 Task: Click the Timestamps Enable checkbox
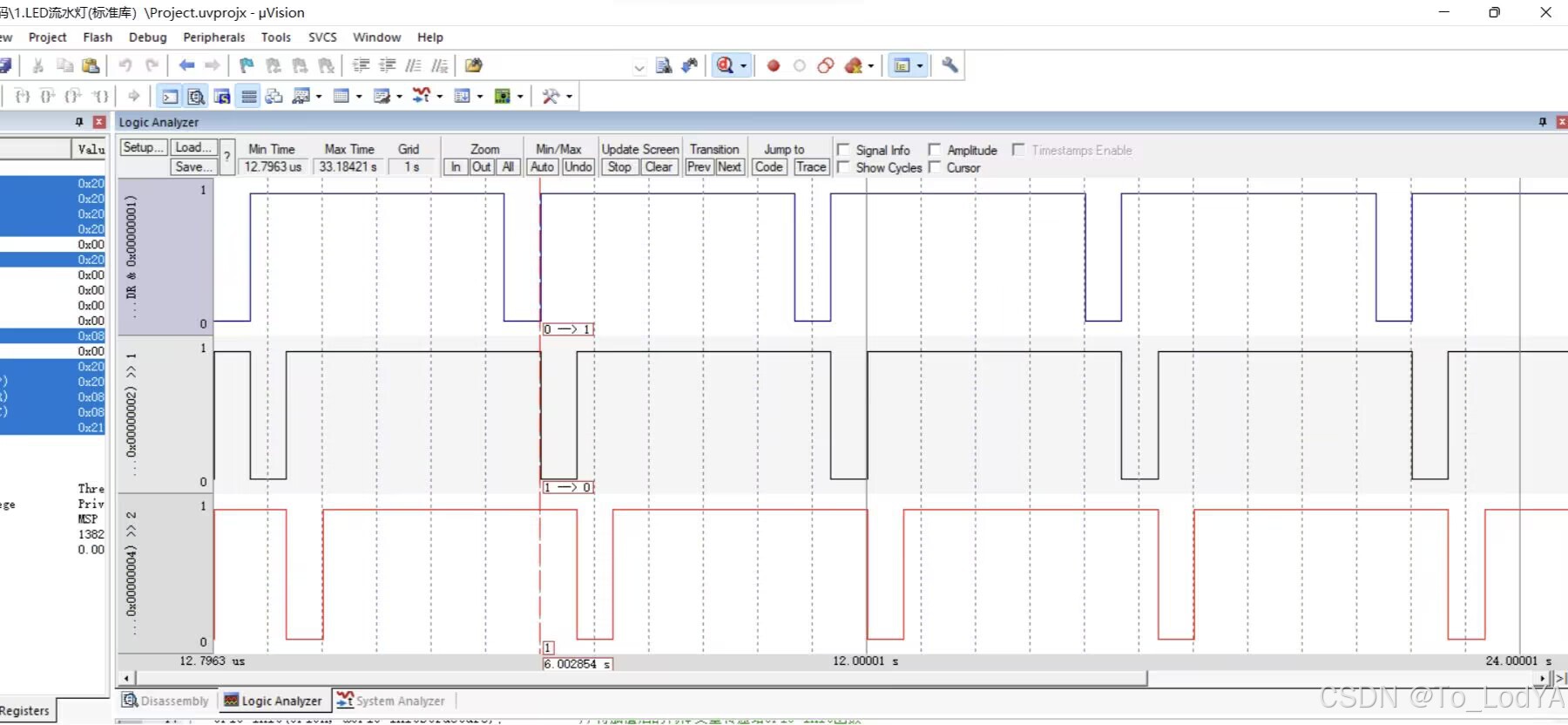click(1018, 150)
